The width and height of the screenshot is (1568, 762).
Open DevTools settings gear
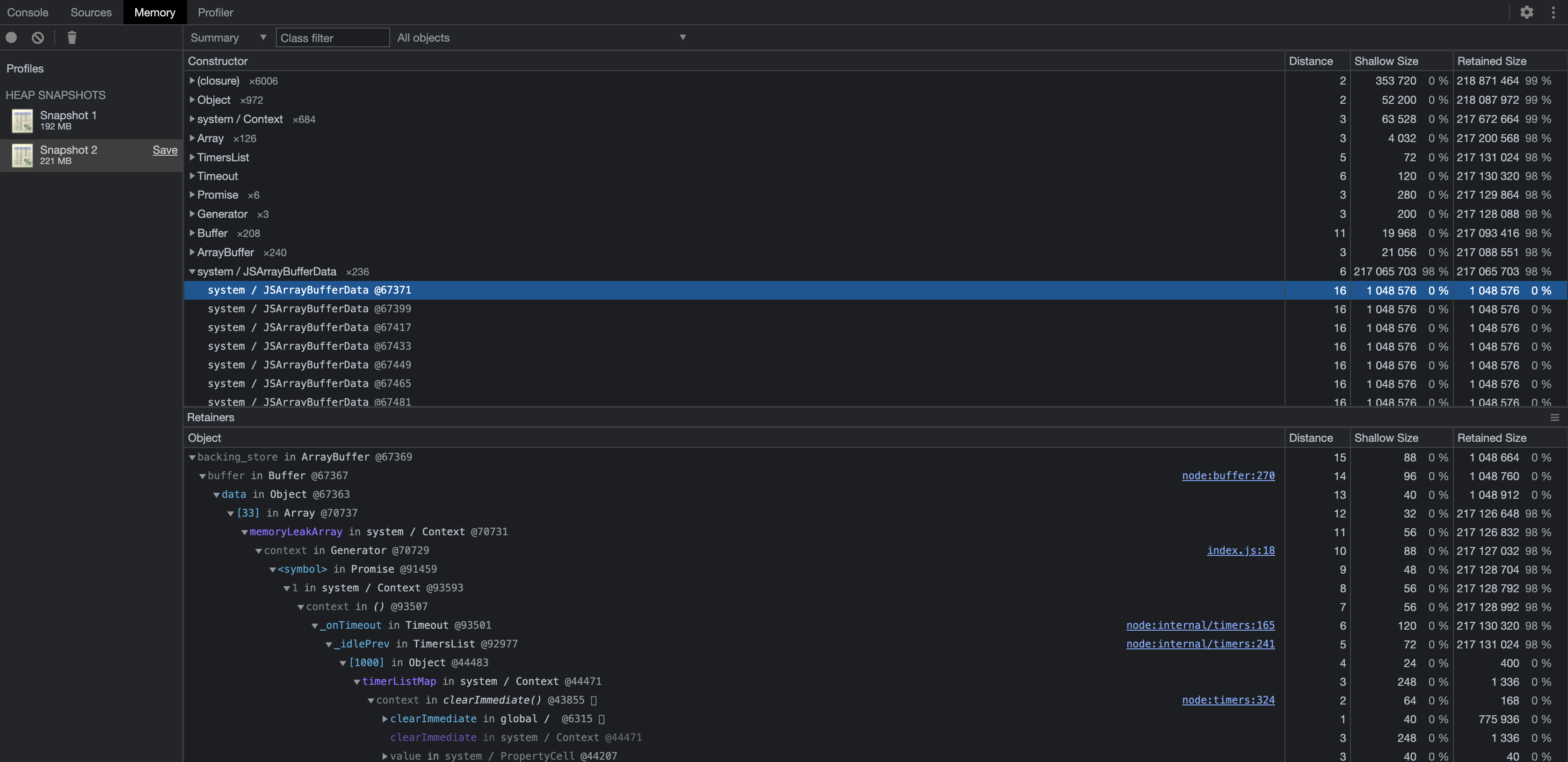click(1526, 12)
